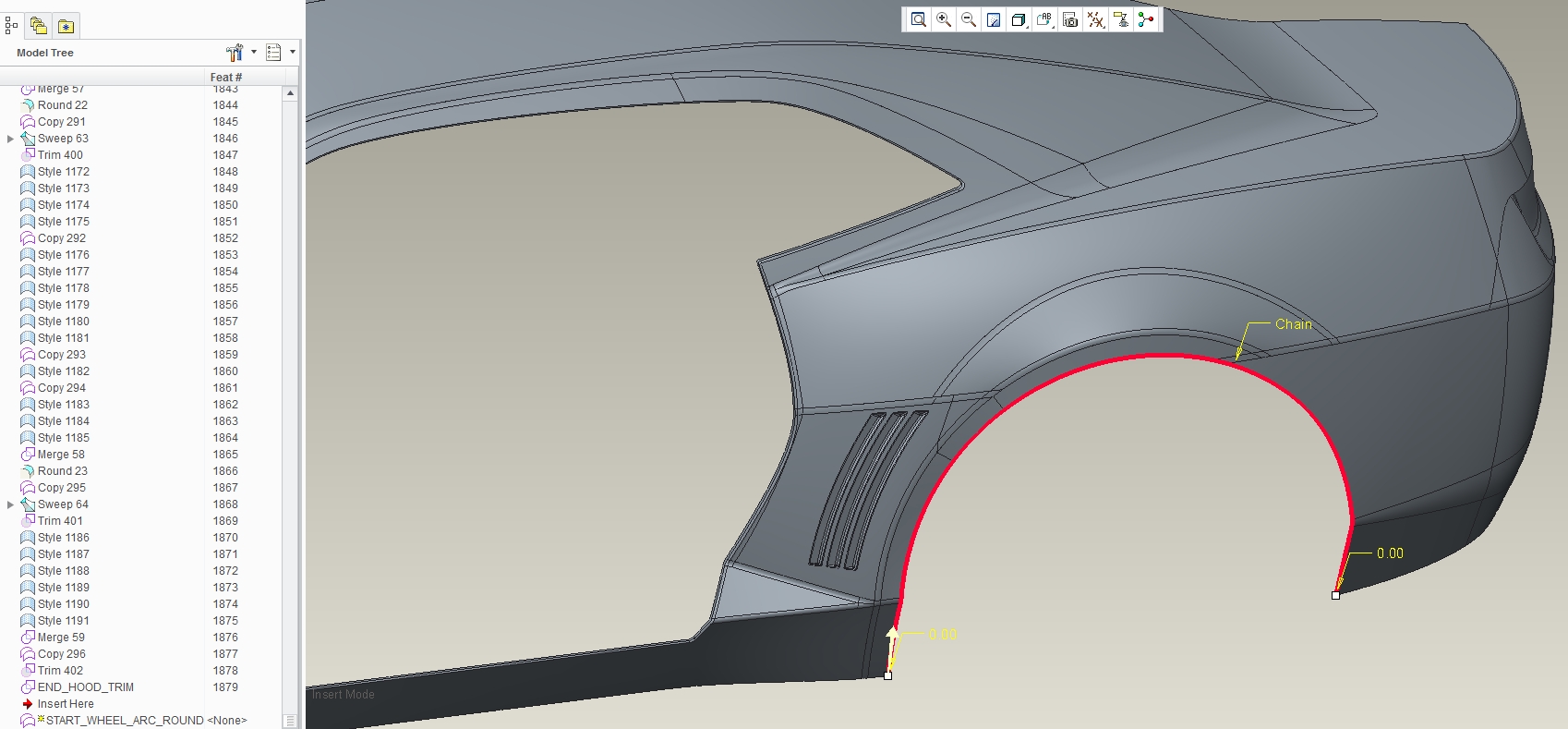Click the Round 23 feature icon
Image resolution: width=1568 pixels, height=729 pixels.
point(28,471)
